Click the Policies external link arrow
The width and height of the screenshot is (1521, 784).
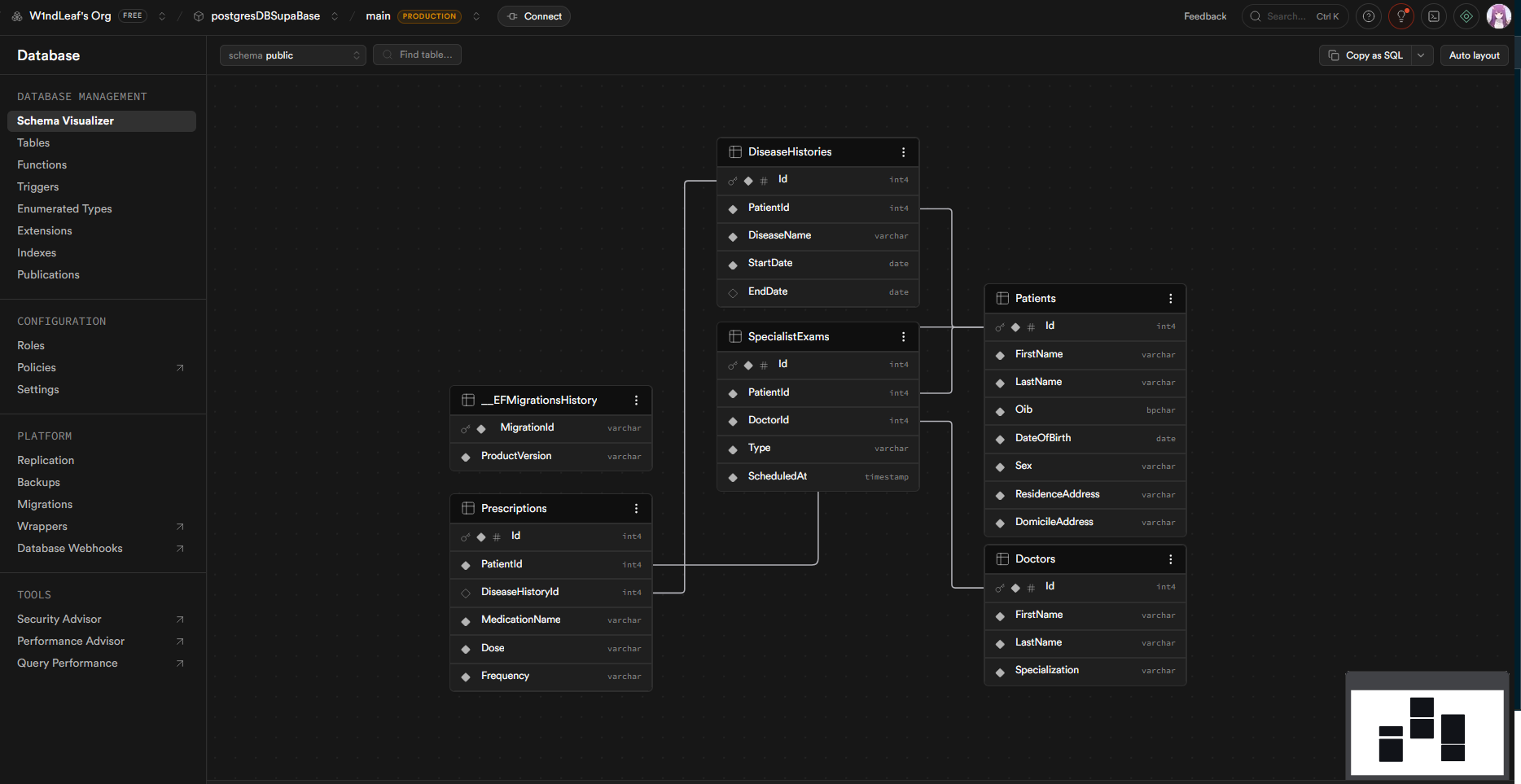click(x=180, y=368)
